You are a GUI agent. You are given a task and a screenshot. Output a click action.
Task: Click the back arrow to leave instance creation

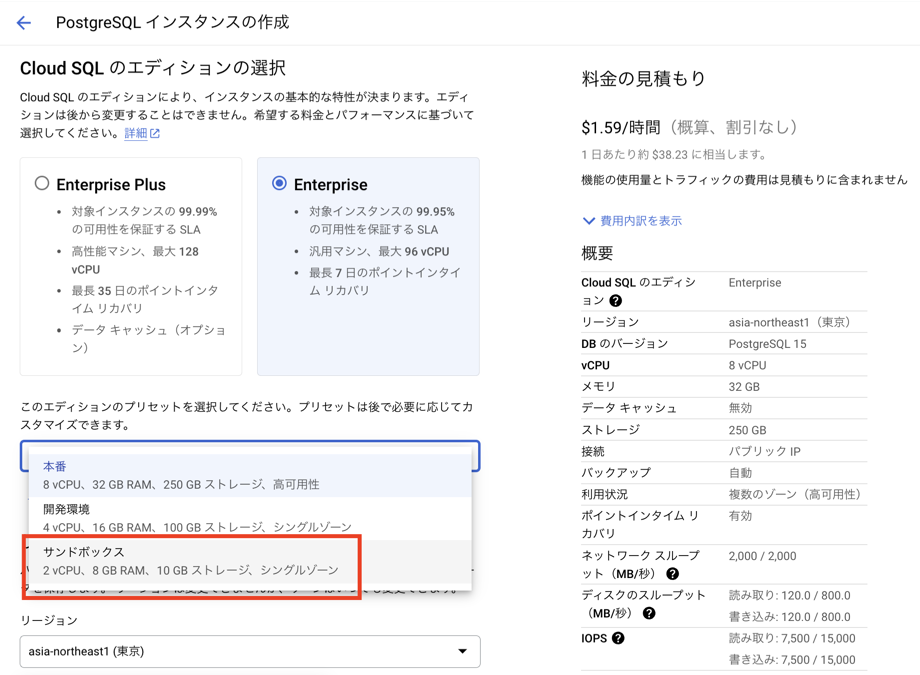point(24,22)
